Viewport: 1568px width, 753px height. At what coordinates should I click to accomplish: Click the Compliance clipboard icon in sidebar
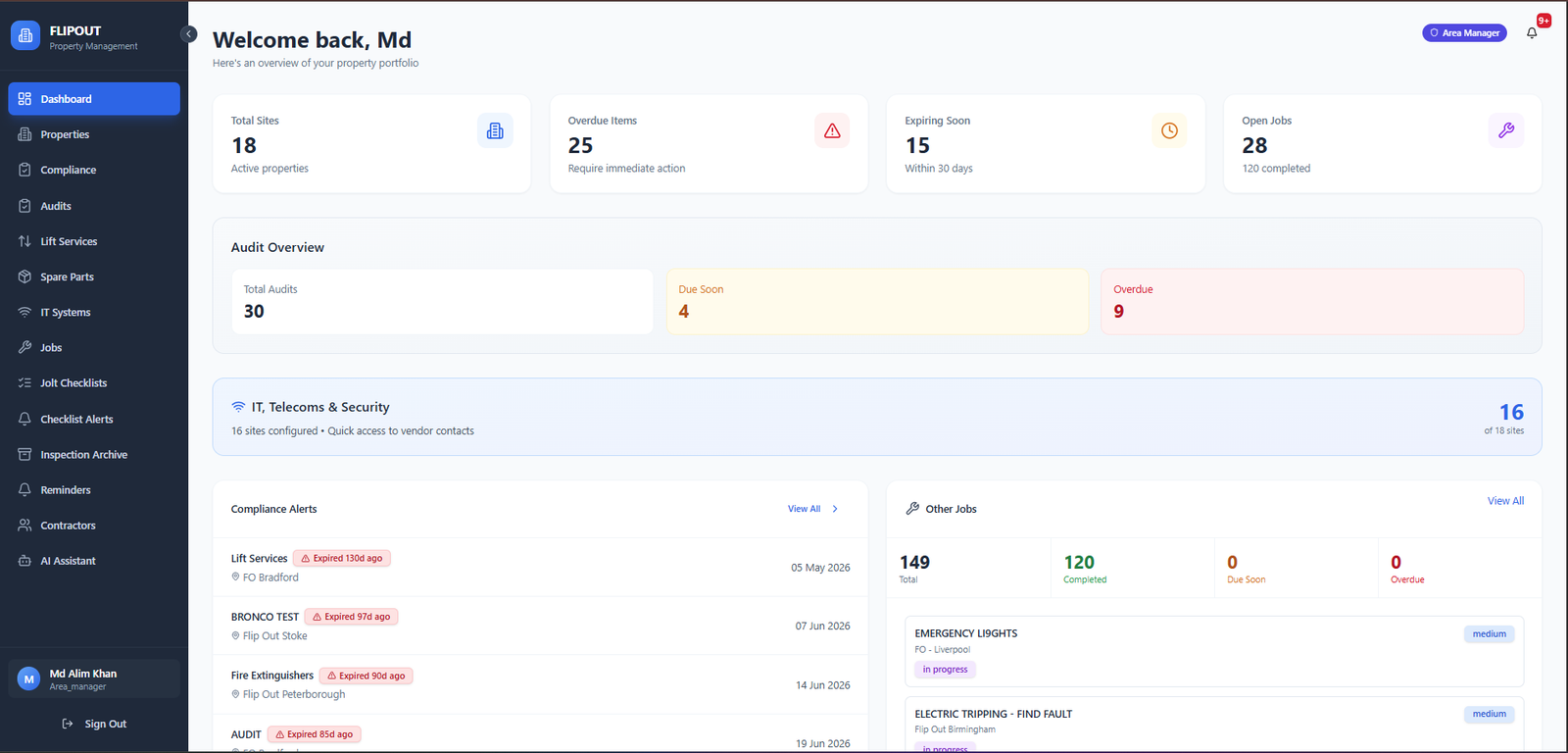tap(24, 170)
